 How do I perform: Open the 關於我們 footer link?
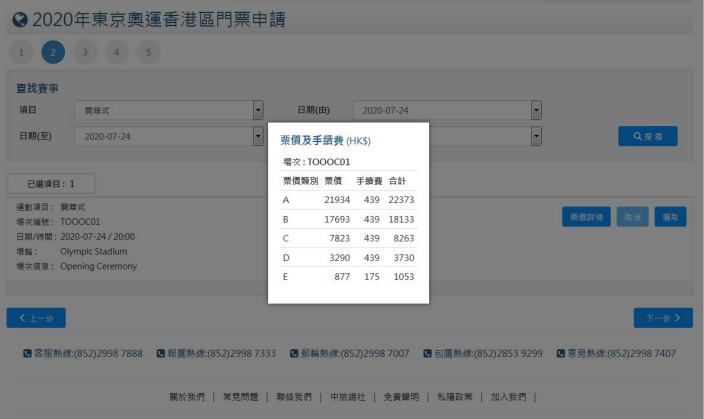[187, 397]
